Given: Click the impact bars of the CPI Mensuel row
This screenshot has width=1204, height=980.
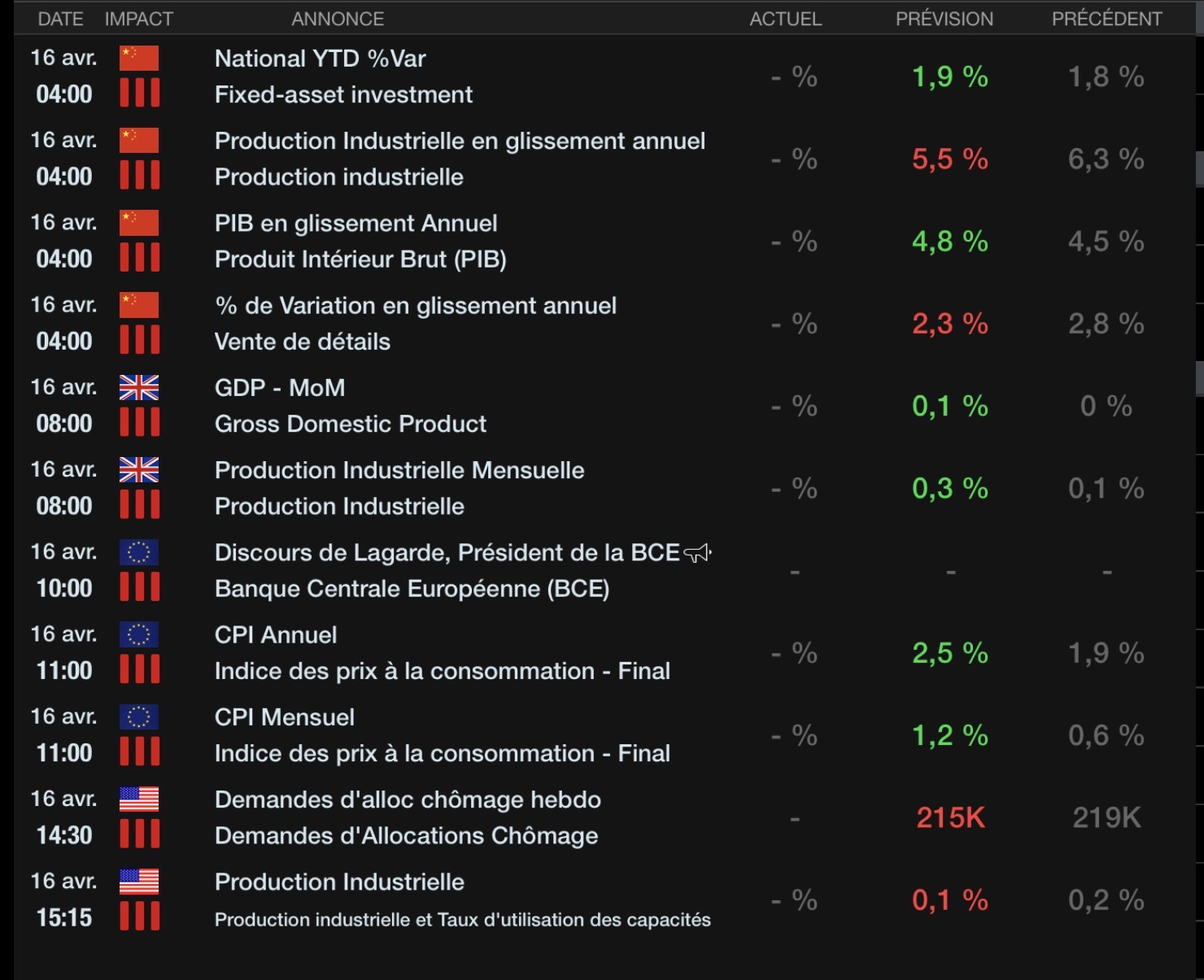Looking at the screenshot, I should (140, 751).
